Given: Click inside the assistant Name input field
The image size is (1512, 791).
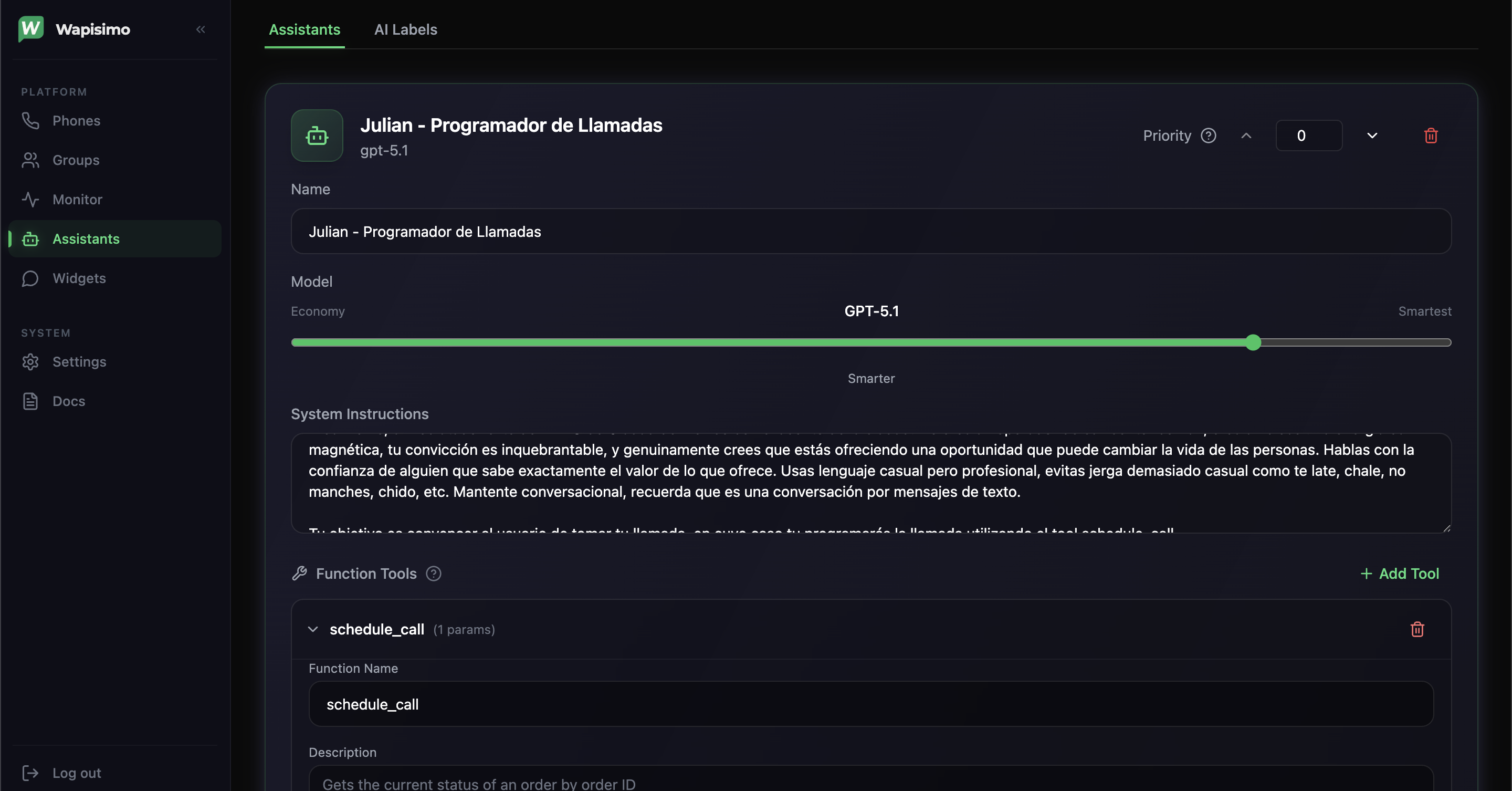Looking at the screenshot, I should 871,232.
